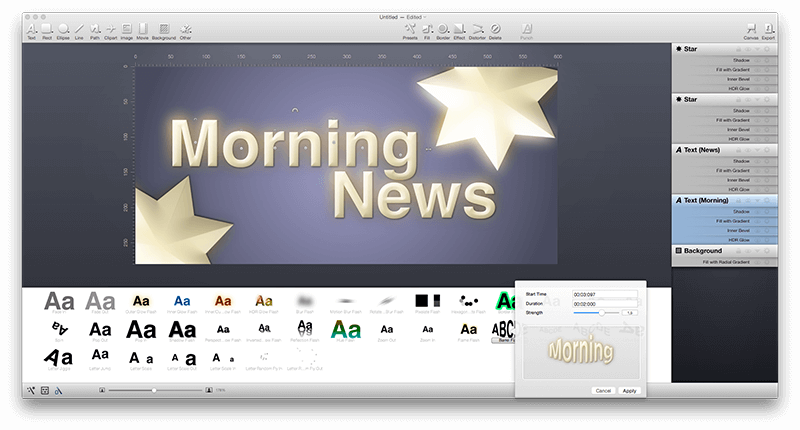Toggle eye on first Star's Shadow effect

point(758,60)
